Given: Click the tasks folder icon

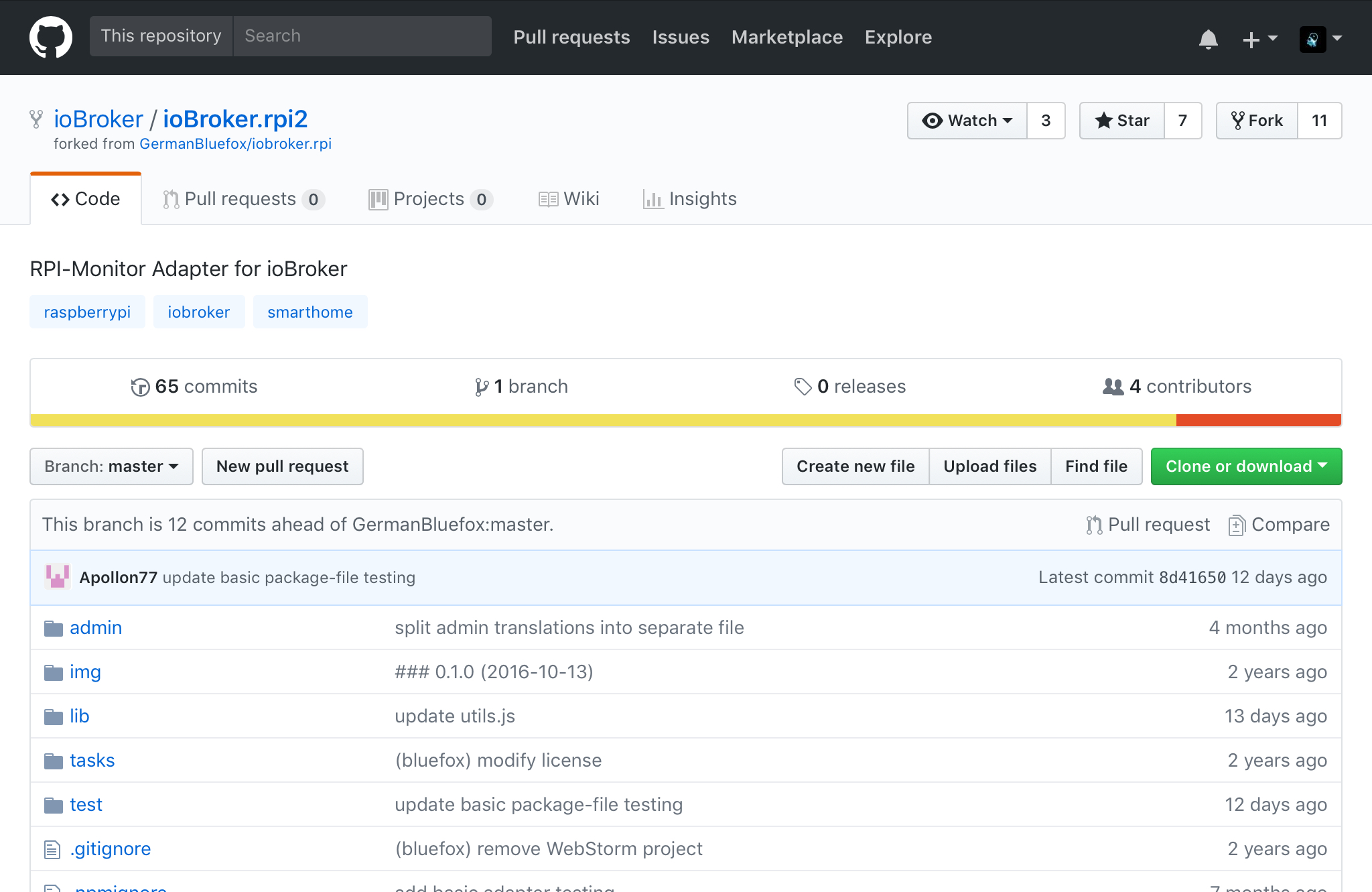Looking at the screenshot, I should (x=54, y=761).
